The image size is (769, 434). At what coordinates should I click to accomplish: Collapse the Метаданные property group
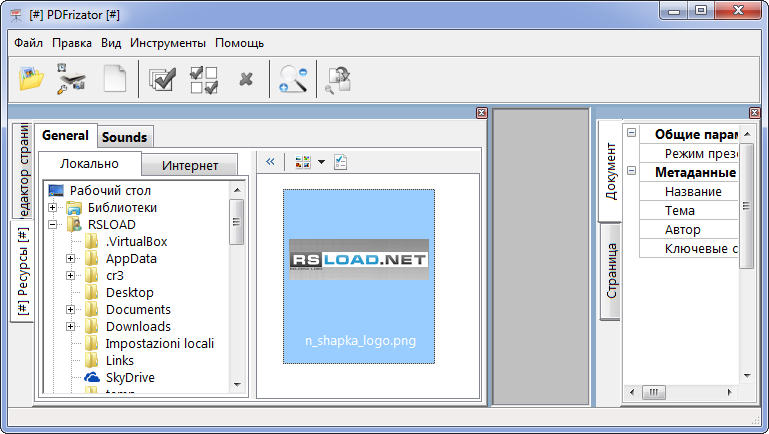(x=632, y=171)
